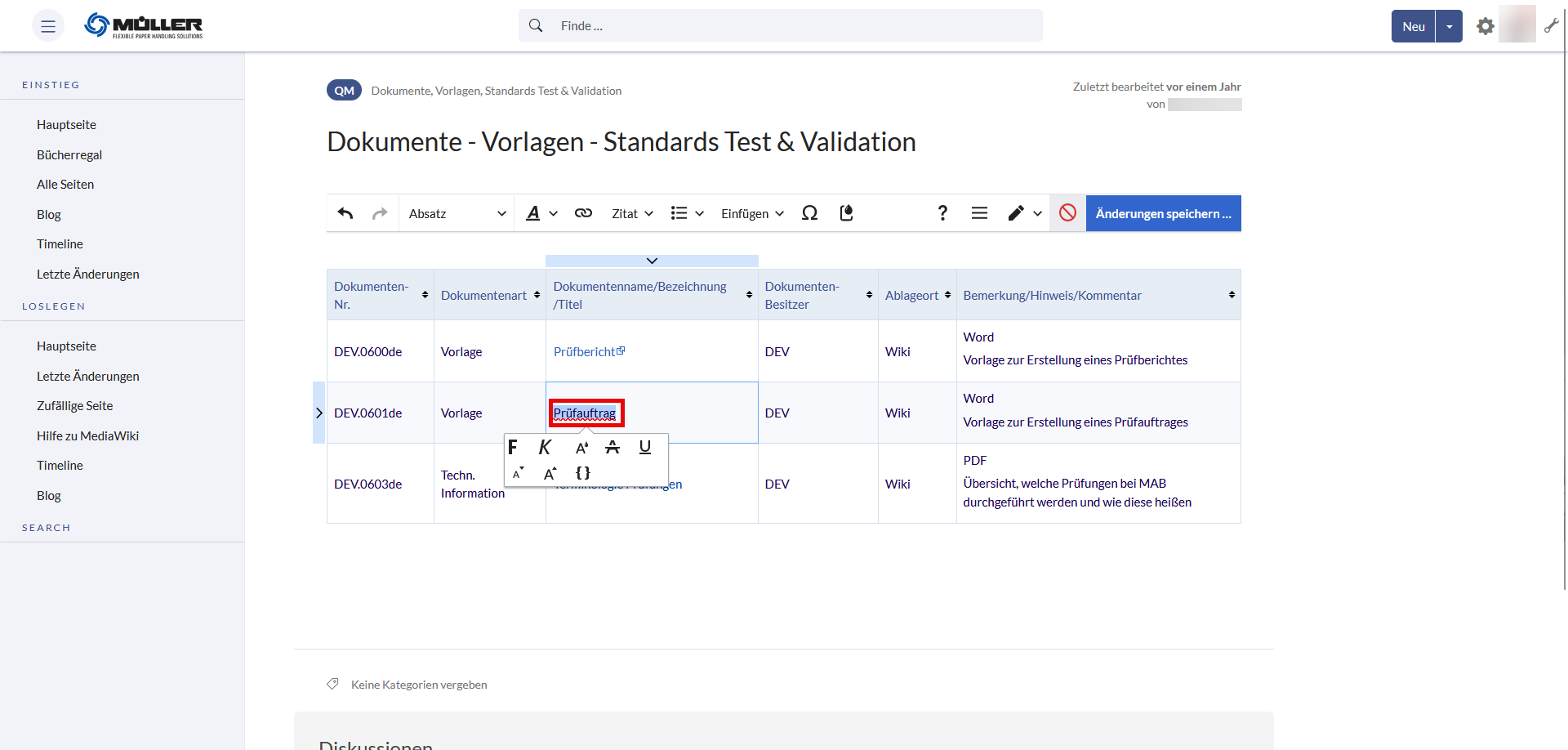Open Letzte Änderungen under Einstieg
The image size is (1568, 750).
click(x=87, y=275)
